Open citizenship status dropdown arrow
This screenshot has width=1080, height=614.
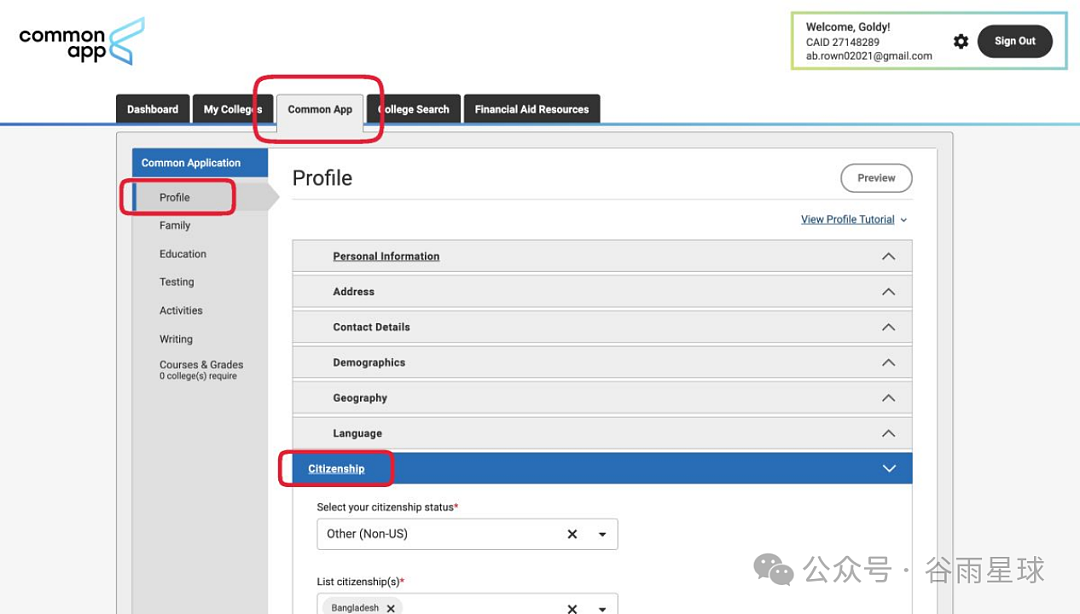tap(602, 534)
